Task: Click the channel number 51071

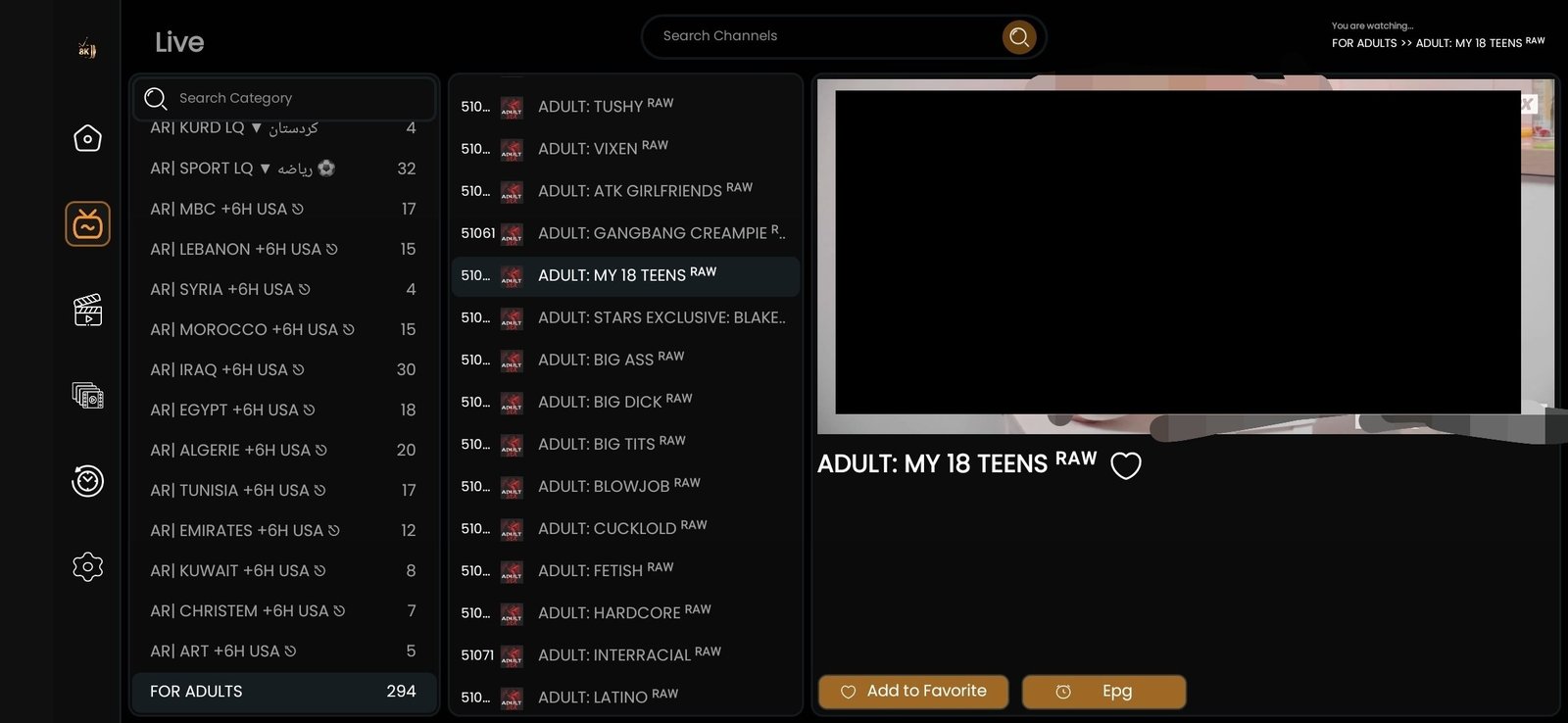Action: 478,655
